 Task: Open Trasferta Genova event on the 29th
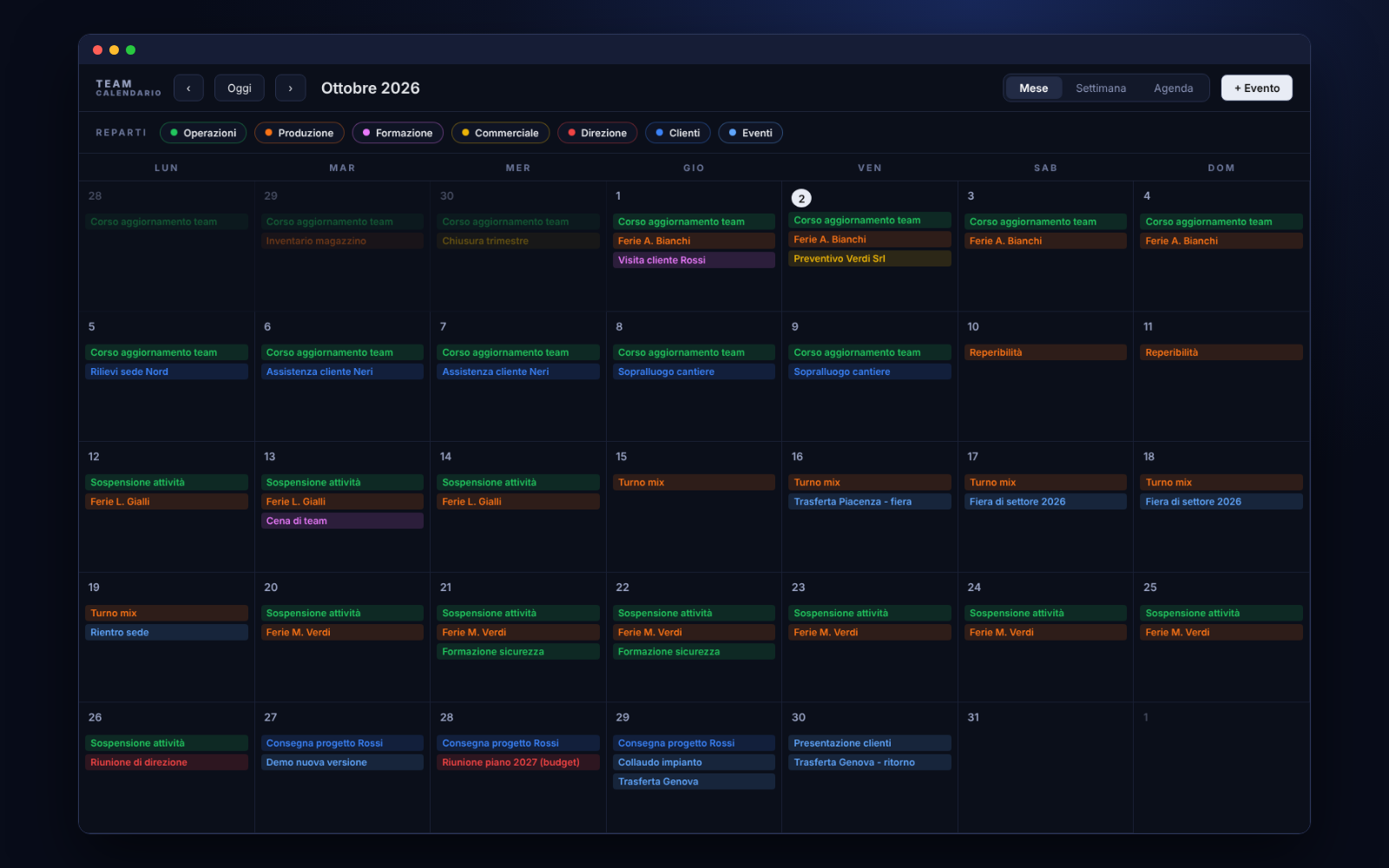pos(694,781)
